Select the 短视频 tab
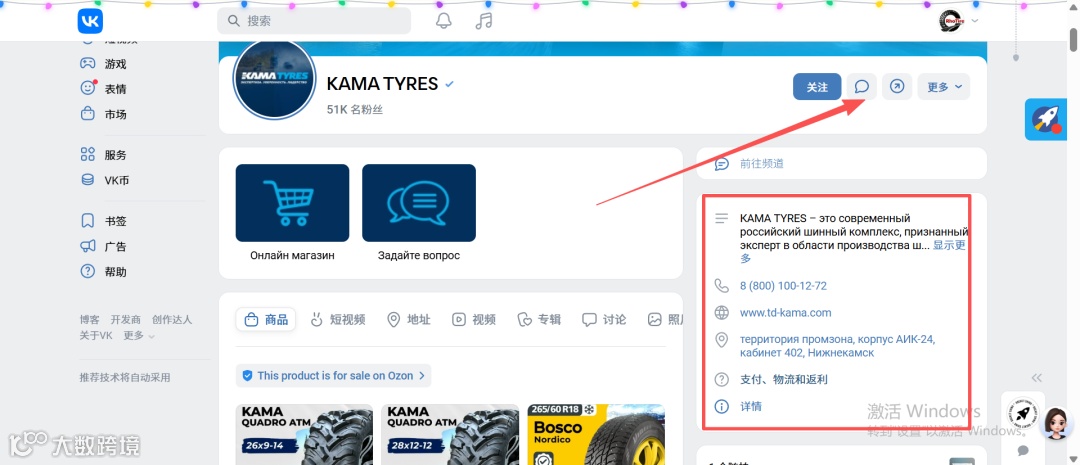 (338, 320)
